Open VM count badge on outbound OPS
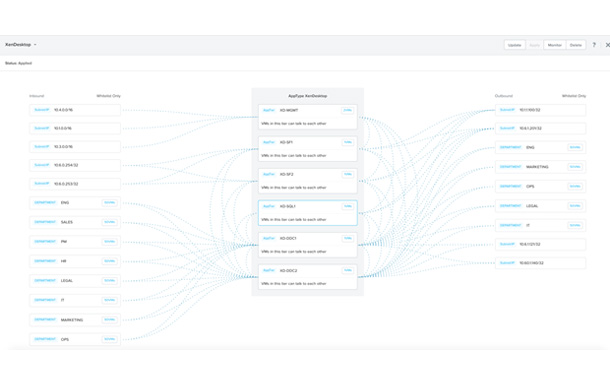 click(x=575, y=186)
